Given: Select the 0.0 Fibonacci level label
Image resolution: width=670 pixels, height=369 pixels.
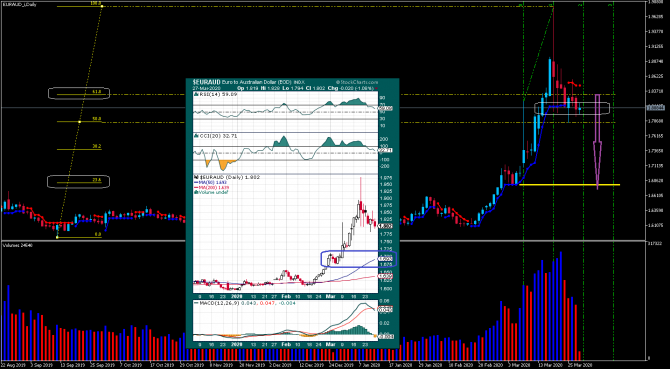Looking at the screenshot, I should click(x=97, y=234).
